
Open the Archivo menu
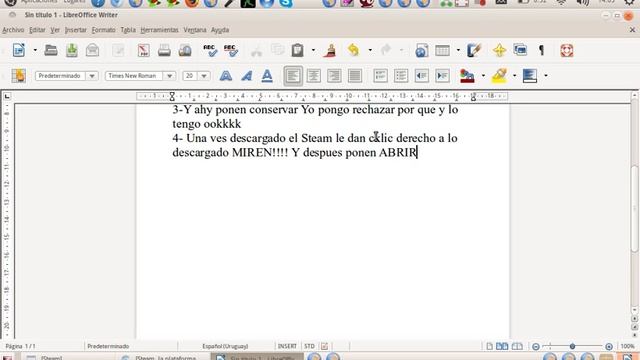13,30
